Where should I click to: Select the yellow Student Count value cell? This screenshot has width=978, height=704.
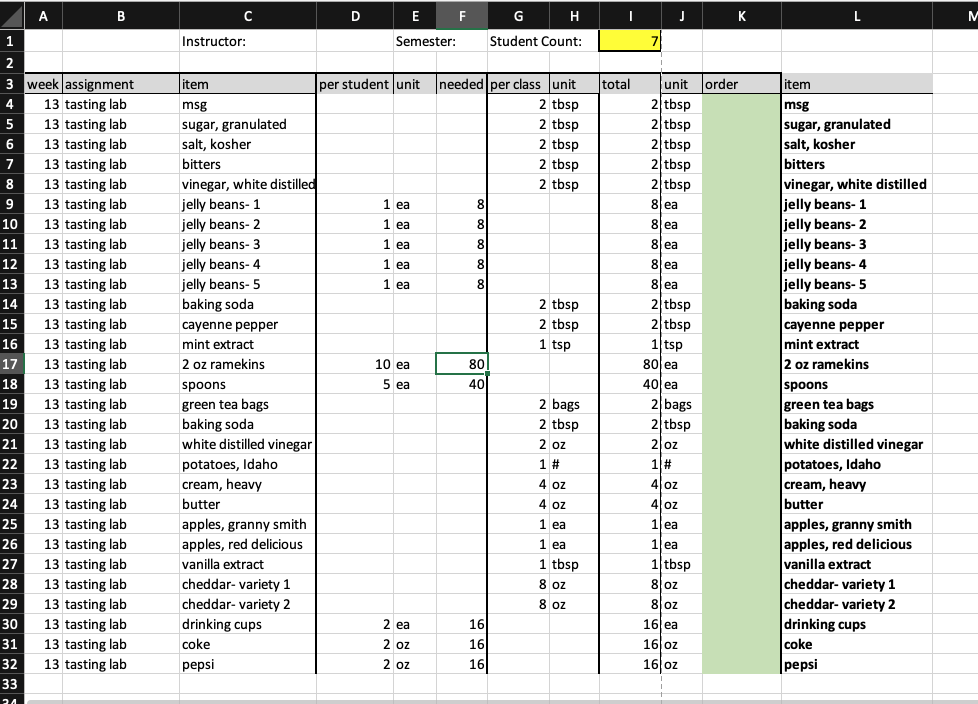(629, 41)
